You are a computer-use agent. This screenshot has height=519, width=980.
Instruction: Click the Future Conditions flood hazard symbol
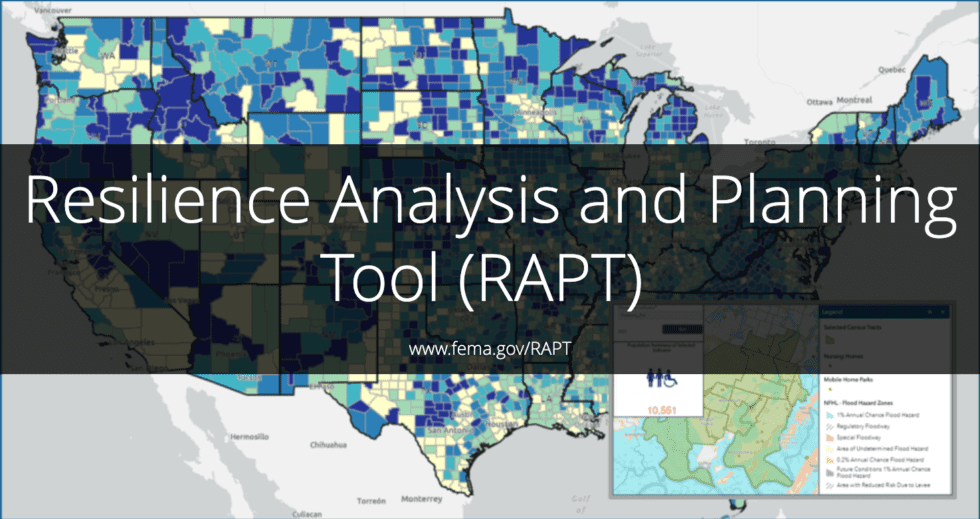point(829,471)
